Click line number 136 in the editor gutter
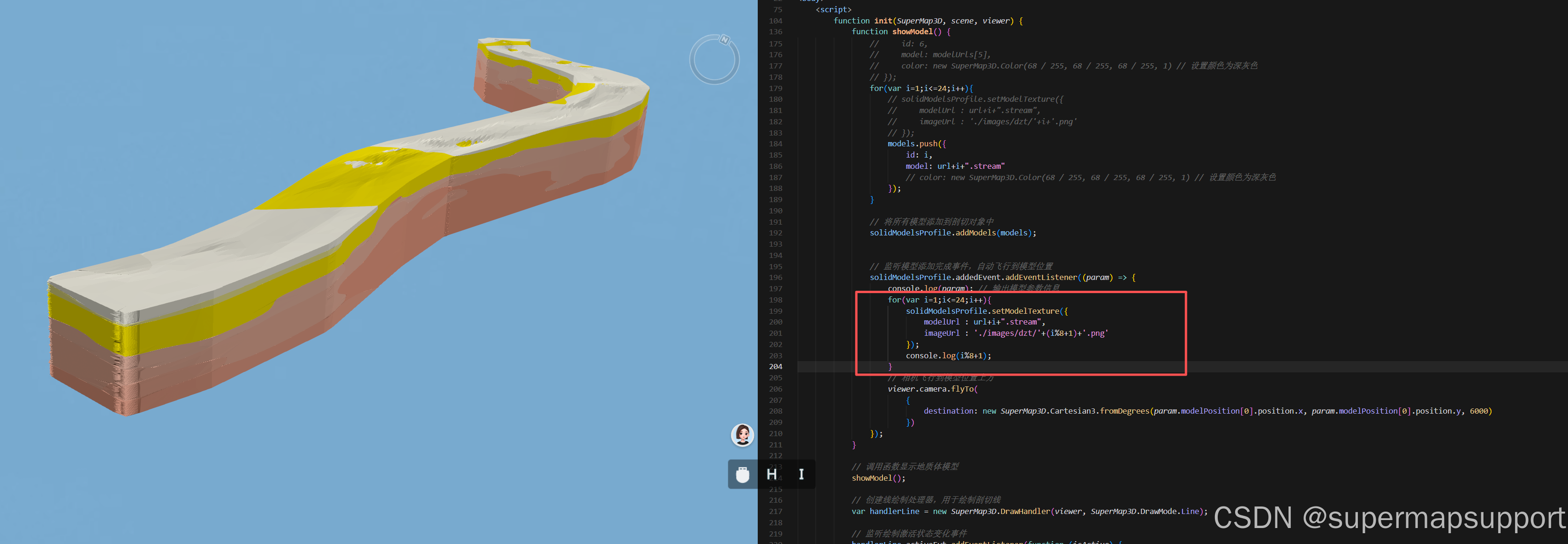Screen dimensions: 1568x544 776,31
